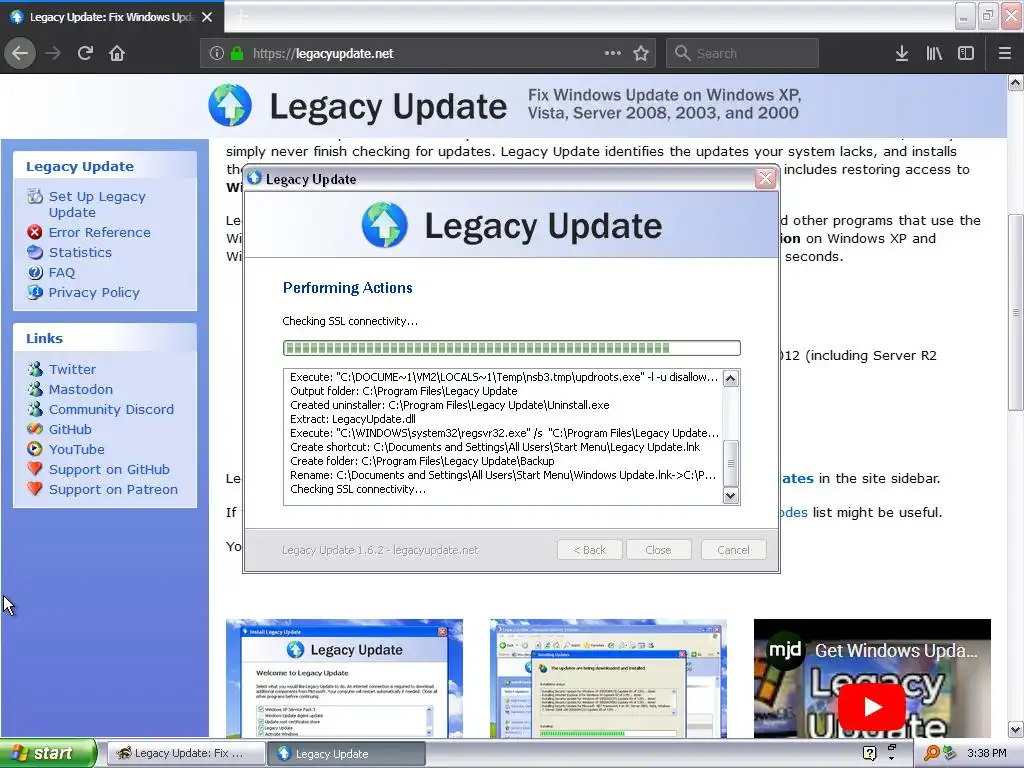The height and width of the screenshot is (768, 1024).
Task: Open the FAQ link
Action: coord(62,272)
